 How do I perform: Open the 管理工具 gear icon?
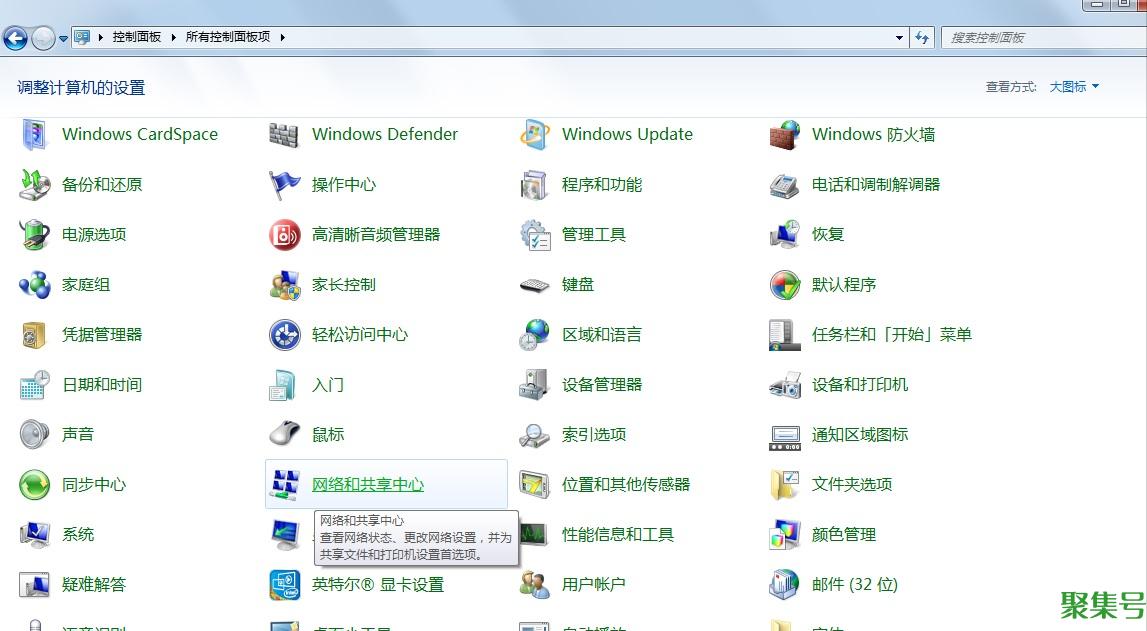click(x=534, y=235)
